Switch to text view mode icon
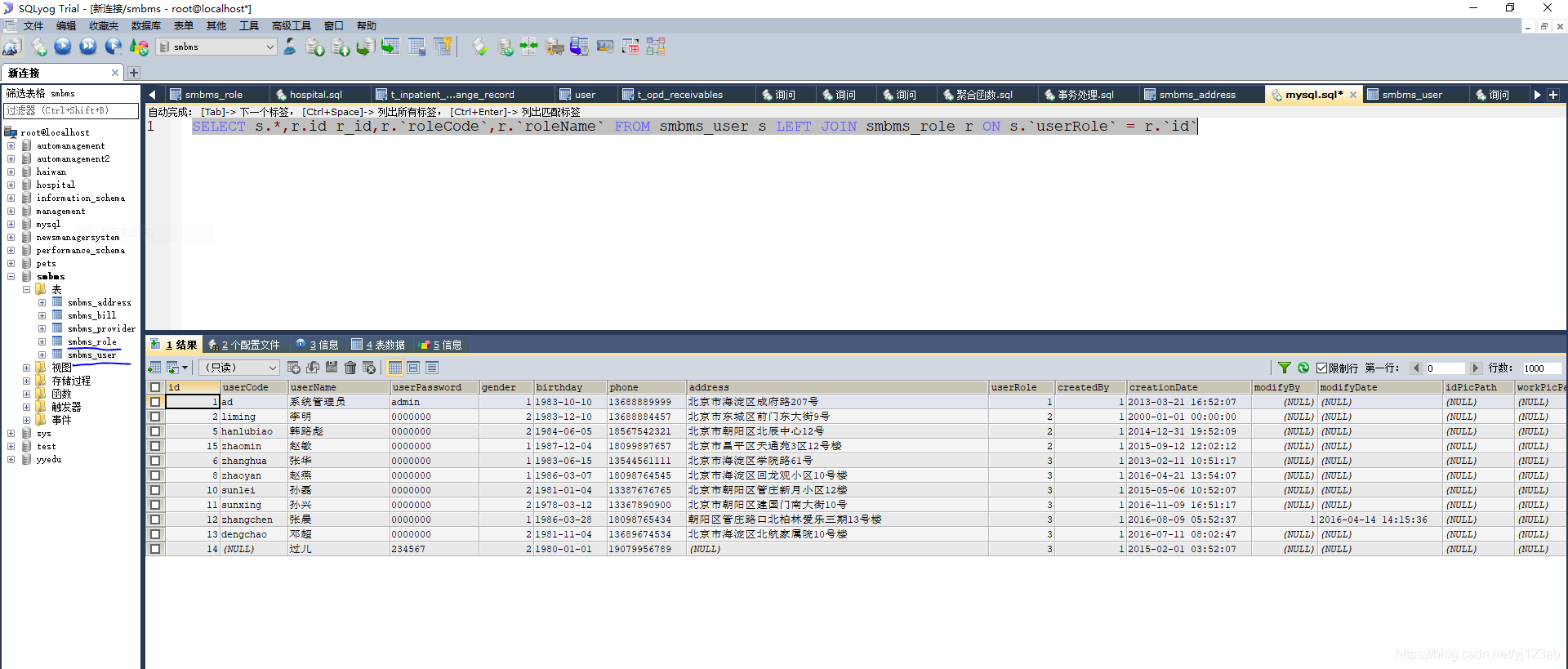Viewport: 1568px width, 669px height. tap(432, 368)
